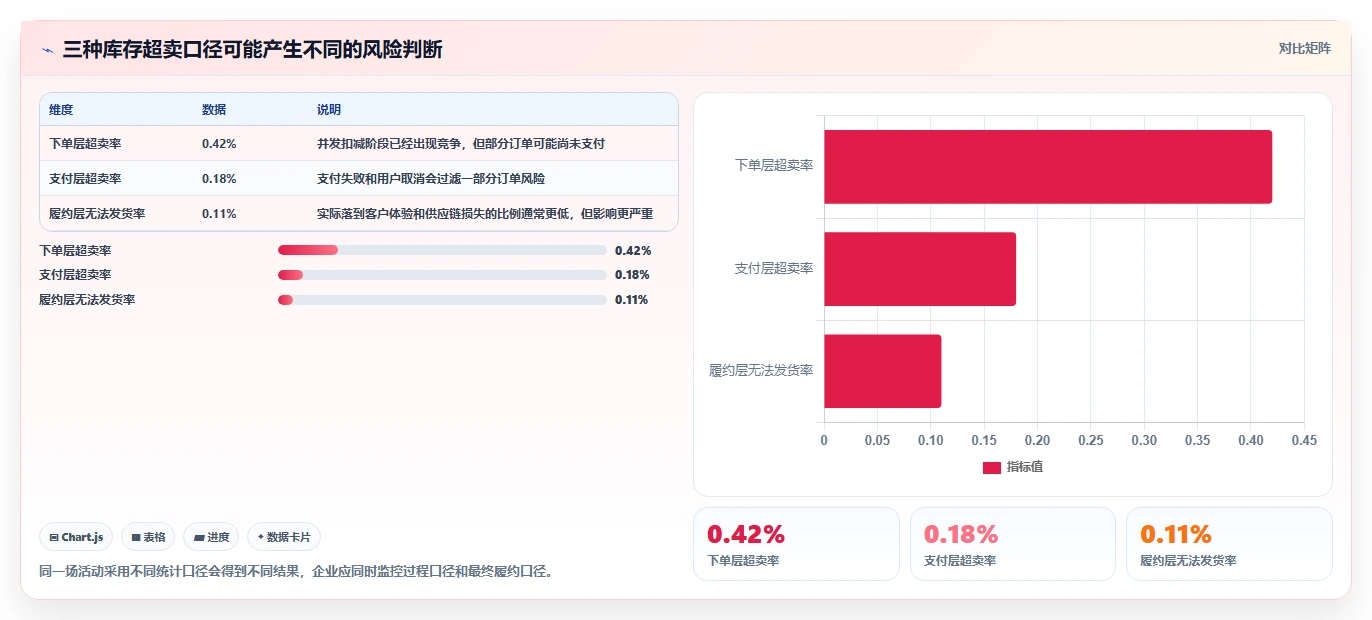The image size is (1372, 620).
Task: Toggle the 指标值 legend color swatch
Action: tap(992, 468)
